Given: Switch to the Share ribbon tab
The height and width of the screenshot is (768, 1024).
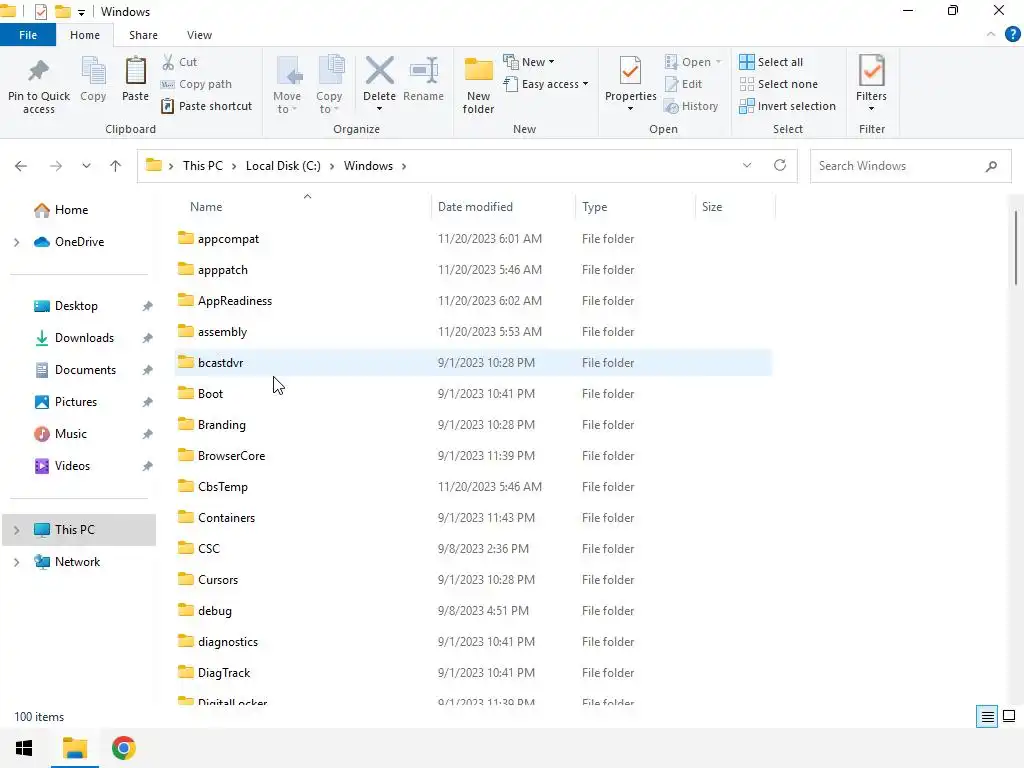Looking at the screenshot, I should click(x=143, y=35).
